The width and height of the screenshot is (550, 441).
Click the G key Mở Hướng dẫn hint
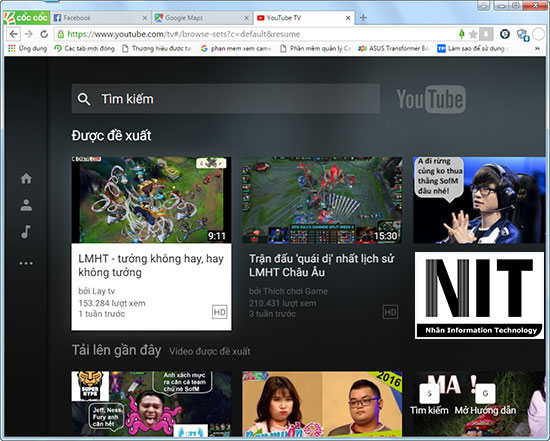(485, 394)
